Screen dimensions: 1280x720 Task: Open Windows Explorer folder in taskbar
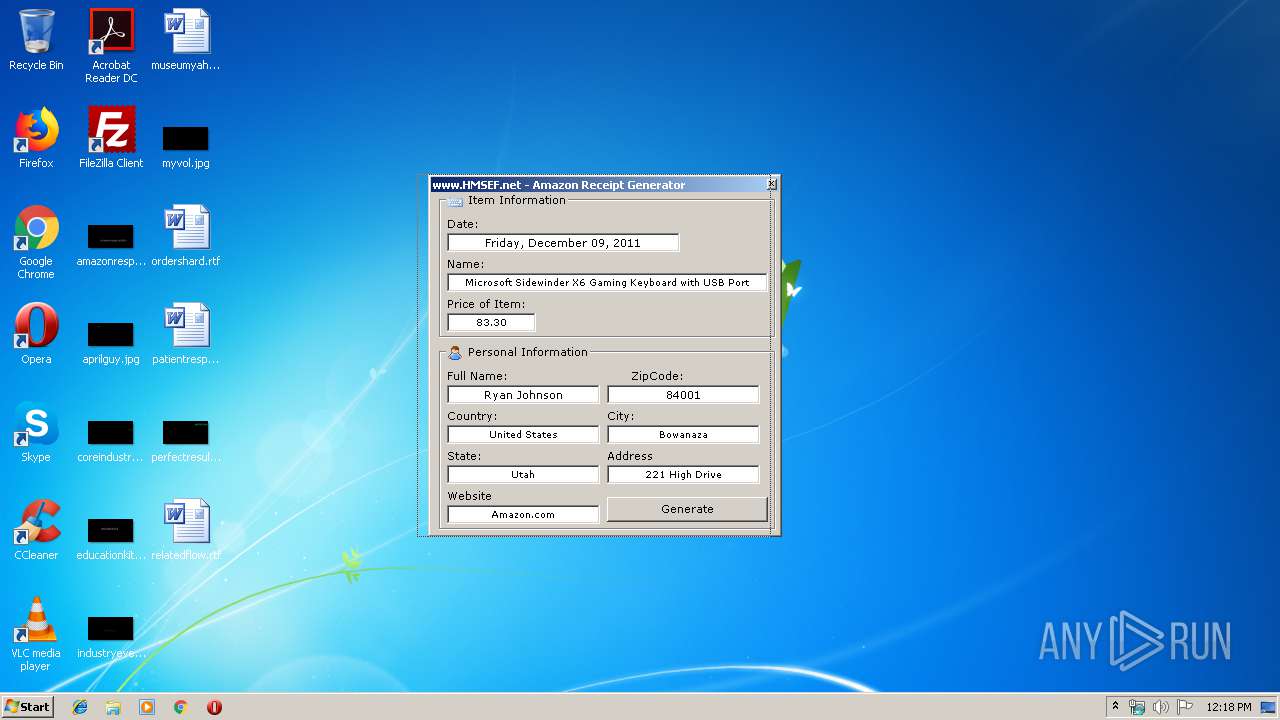(x=113, y=707)
